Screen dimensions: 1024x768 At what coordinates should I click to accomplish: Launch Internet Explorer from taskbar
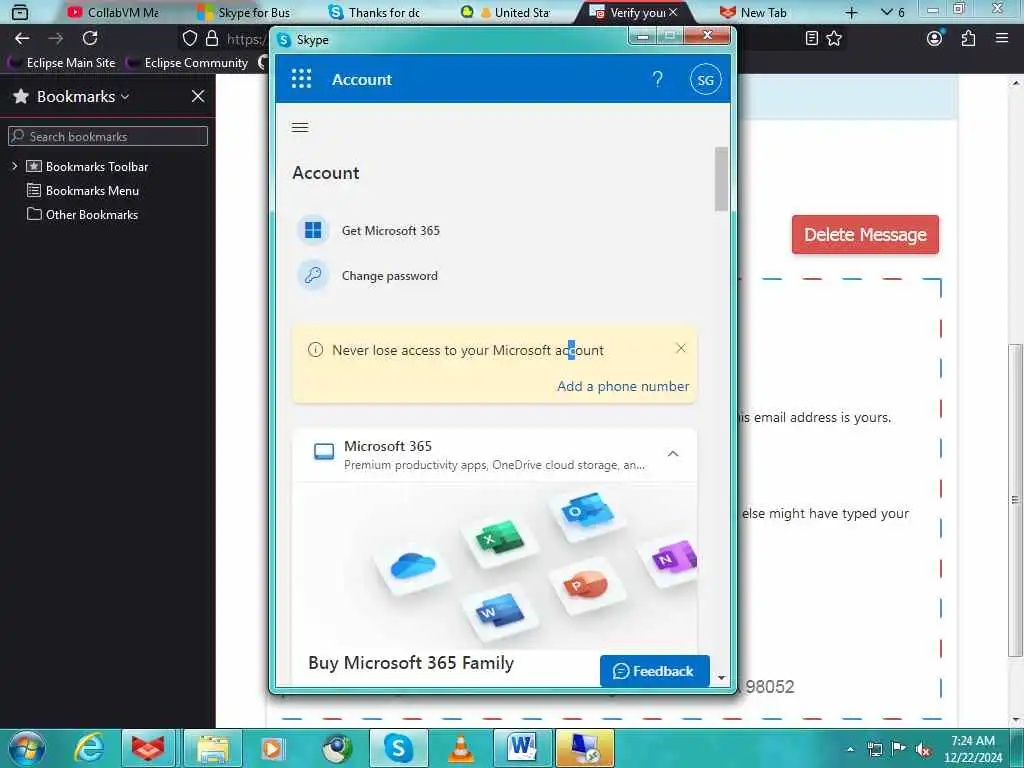point(89,748)
